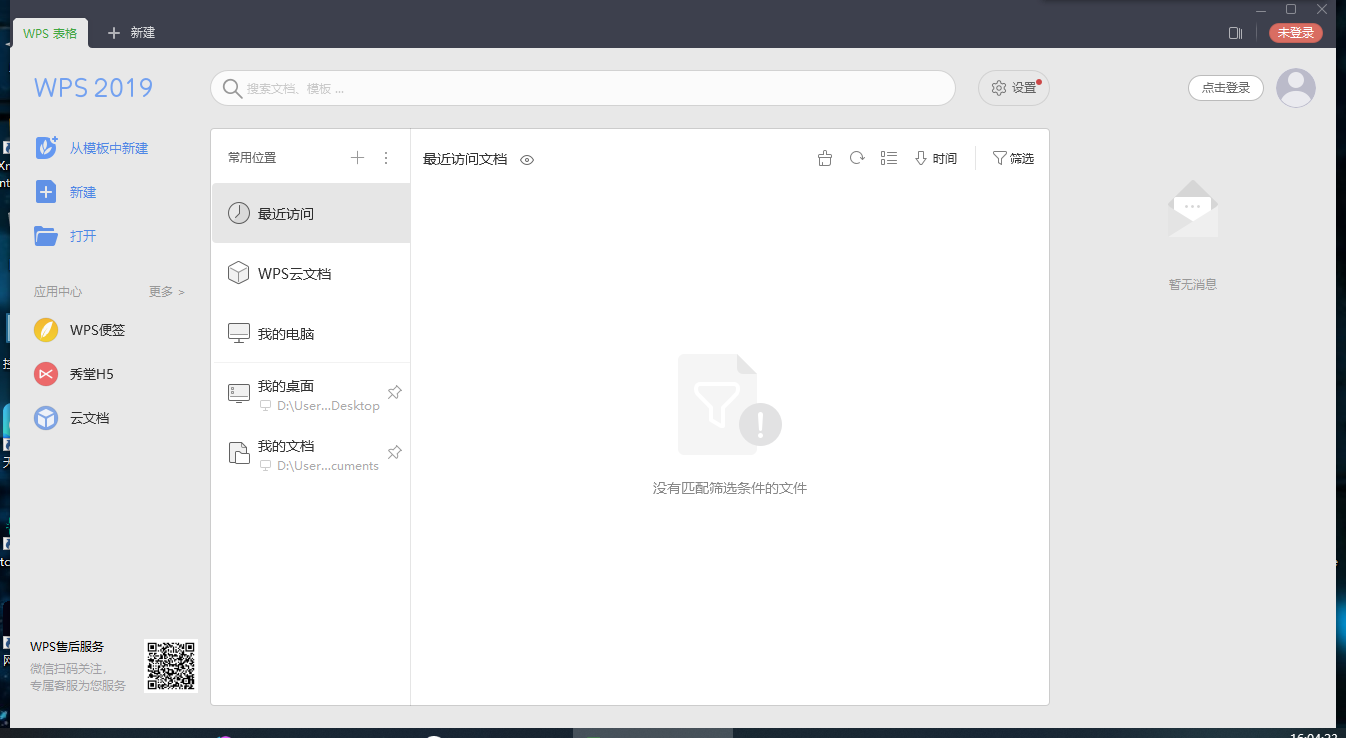The width and height of the screenshot is (1346, 738).
Task: Click the 点击登录 button
Action: tap(1226, 88)
